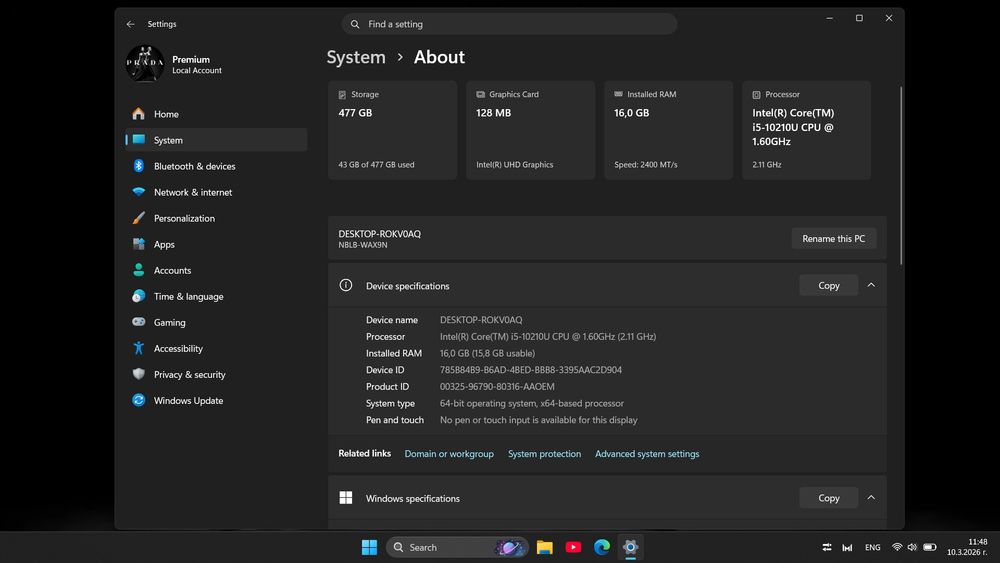This screenshot has width=1000, height=563.
Task: Click the Graphics Card icon
Action: click(x=480, y=94)
